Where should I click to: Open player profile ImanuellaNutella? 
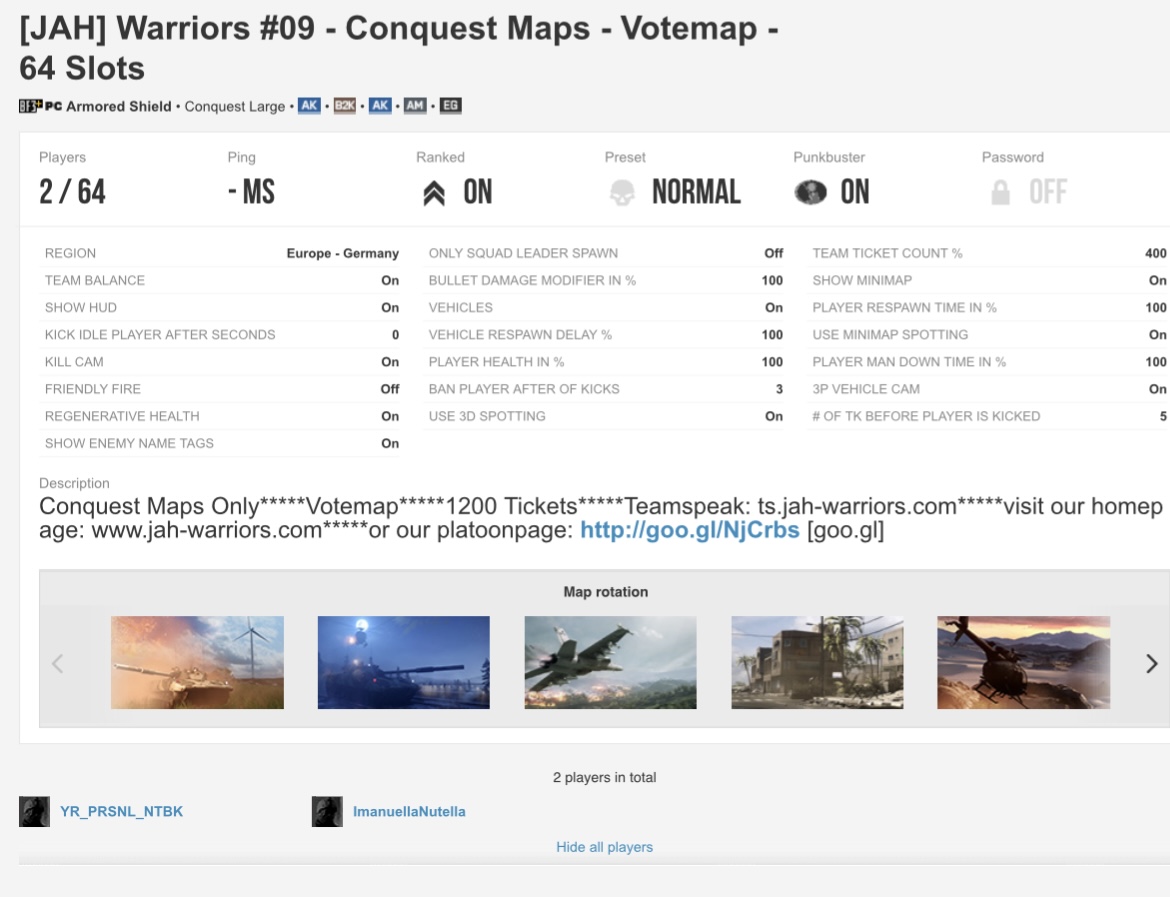409,811
